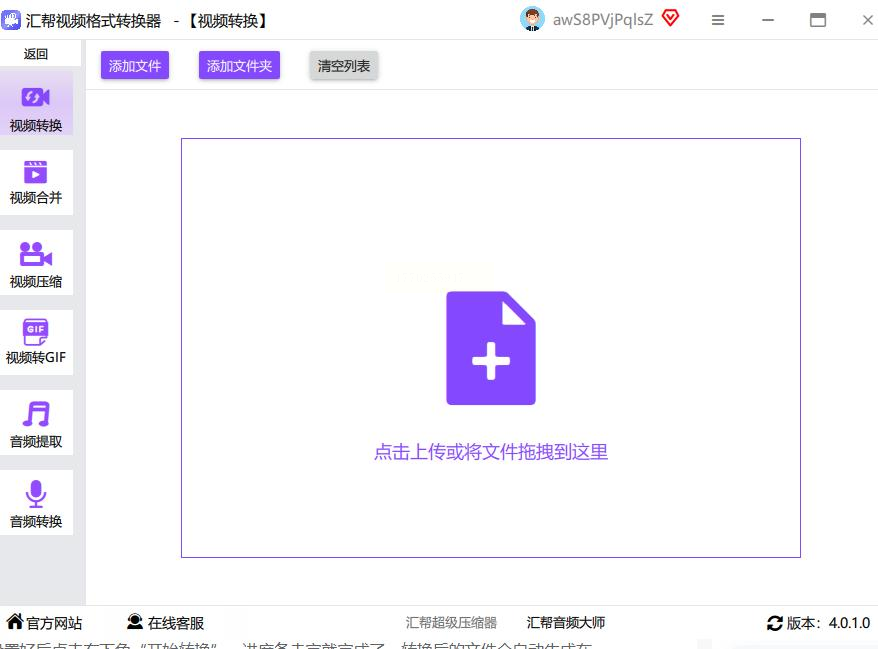Open the hamburger menu in title bar
Viewport: 878px width, 649px height.
pyautogui.click(x=718, y=20)
